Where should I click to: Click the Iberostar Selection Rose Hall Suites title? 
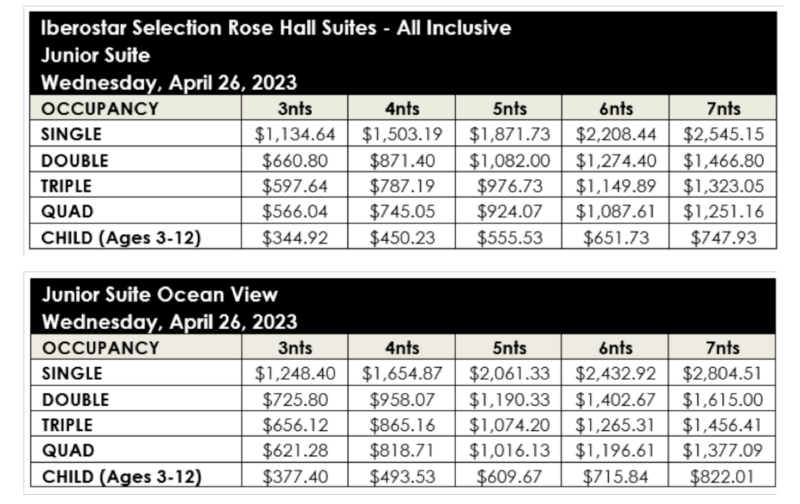[276, 28]
